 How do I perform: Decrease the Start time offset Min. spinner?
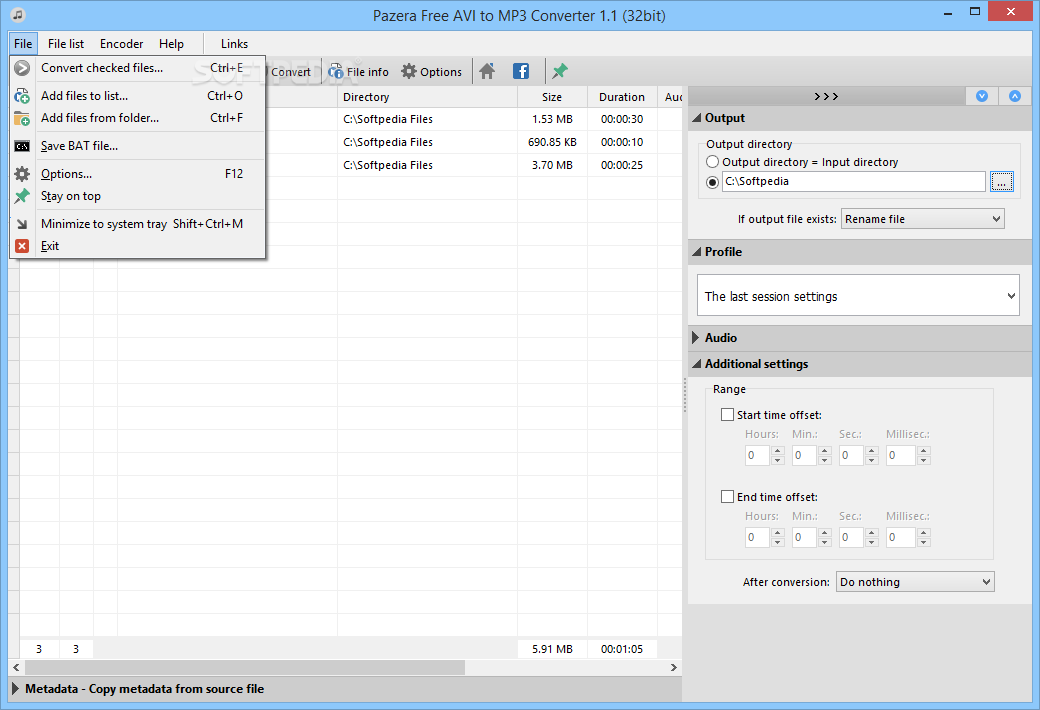pyautogui.click(x=825, y=460)
